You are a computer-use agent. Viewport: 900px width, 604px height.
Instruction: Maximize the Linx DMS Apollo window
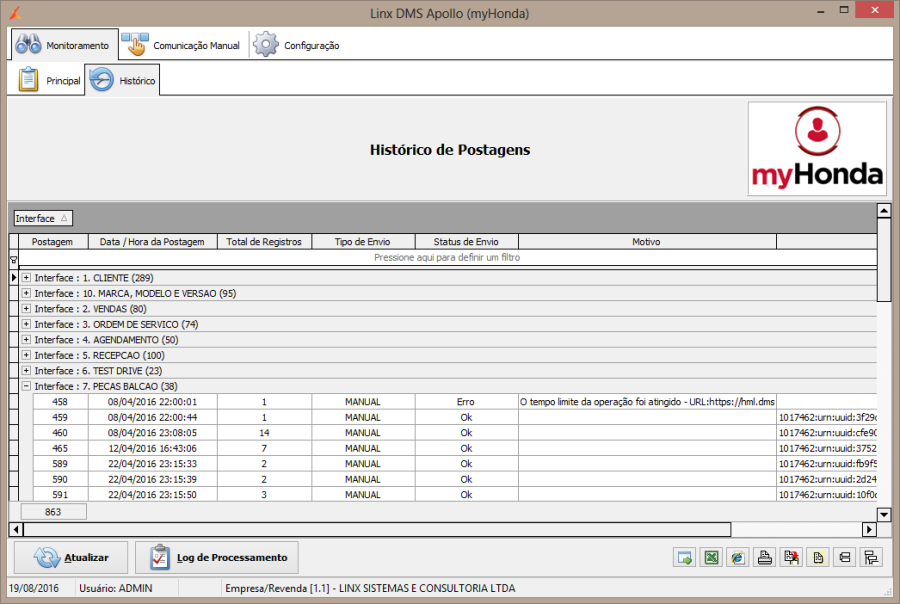click(844, 10)
